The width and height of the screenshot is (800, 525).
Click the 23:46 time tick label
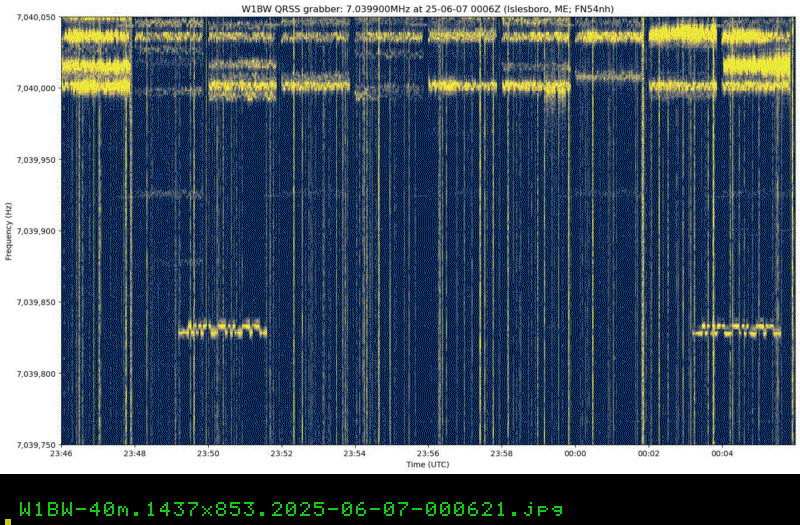(x=61, y=453)
